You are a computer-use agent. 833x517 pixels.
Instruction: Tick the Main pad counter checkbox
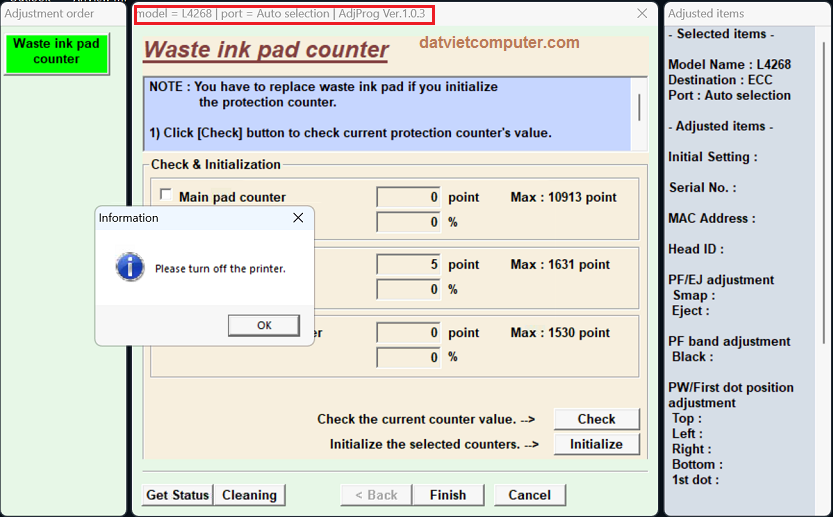point(166,195)
